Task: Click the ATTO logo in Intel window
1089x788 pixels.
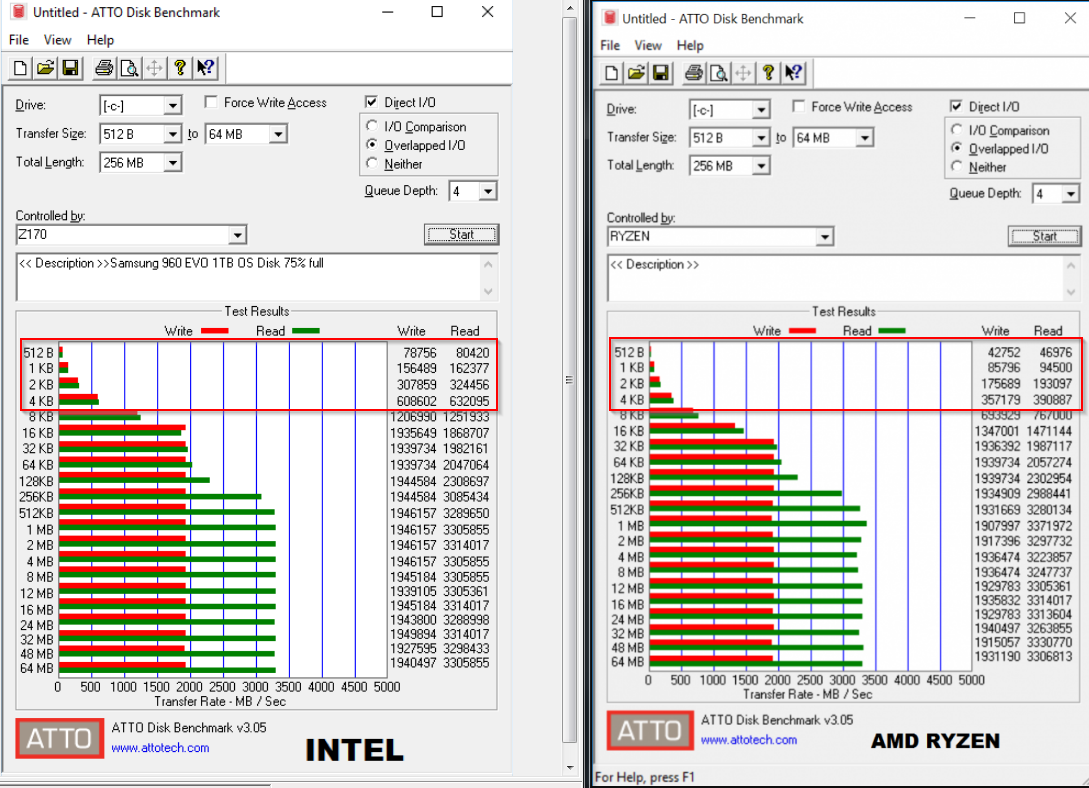Action: click(x=60, y=738)
